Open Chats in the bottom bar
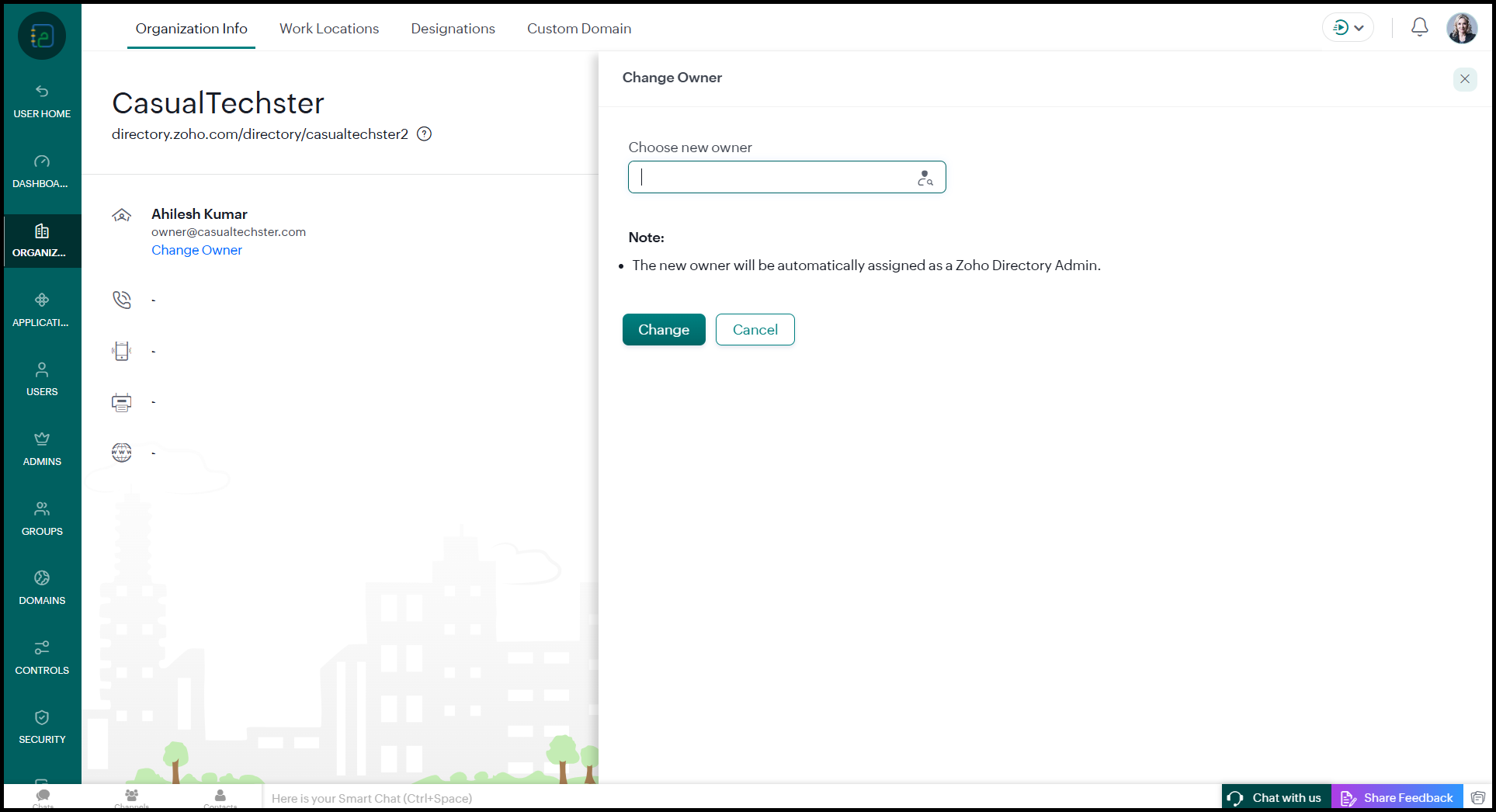 pyautogui.click(x=43, y=798)
